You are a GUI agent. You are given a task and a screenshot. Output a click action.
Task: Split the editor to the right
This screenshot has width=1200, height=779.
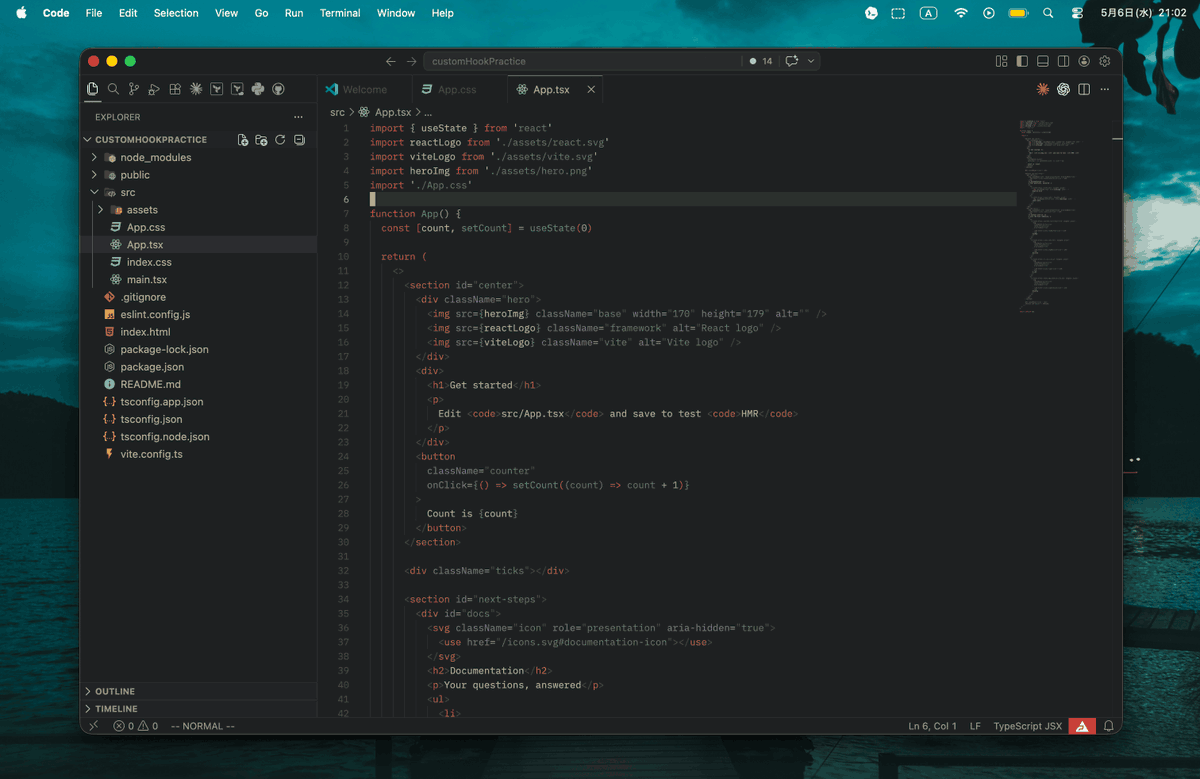tap(1085, 89)
